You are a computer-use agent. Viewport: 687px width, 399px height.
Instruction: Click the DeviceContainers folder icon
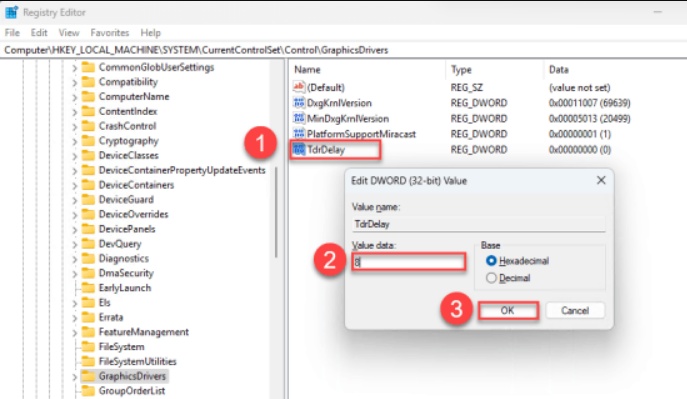pos(88,185)
